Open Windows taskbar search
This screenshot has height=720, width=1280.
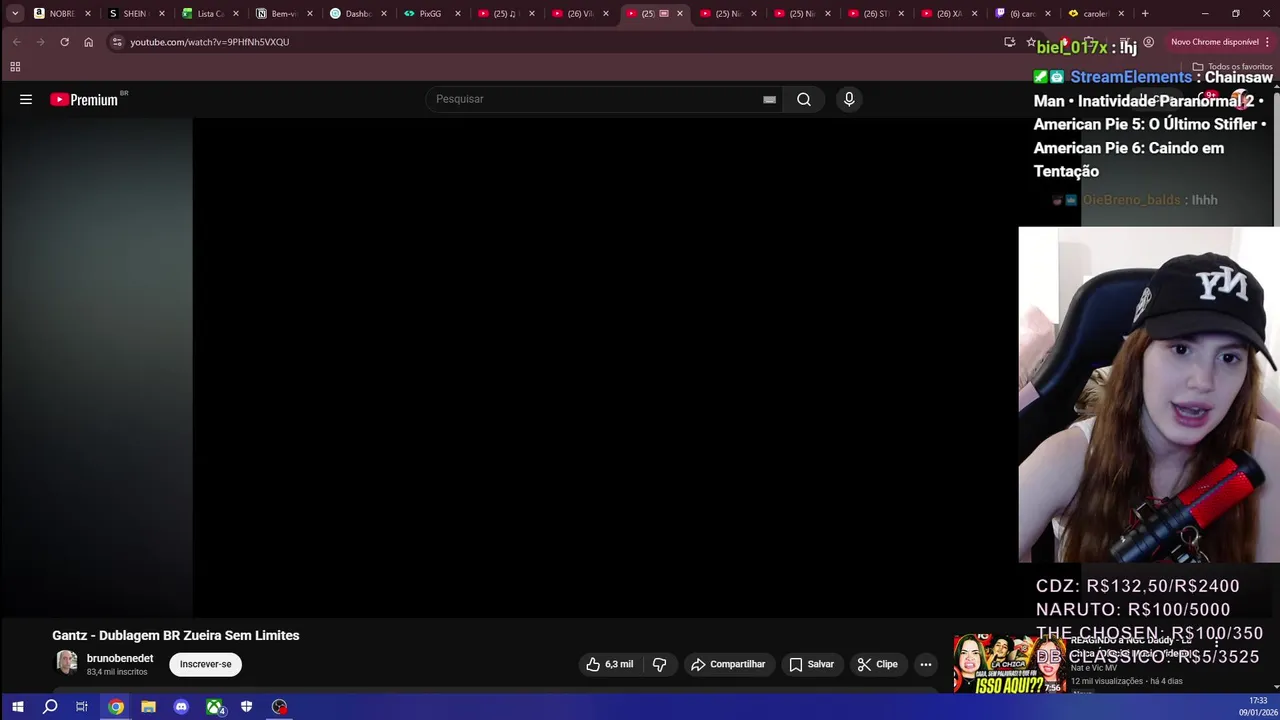point(50,707)
